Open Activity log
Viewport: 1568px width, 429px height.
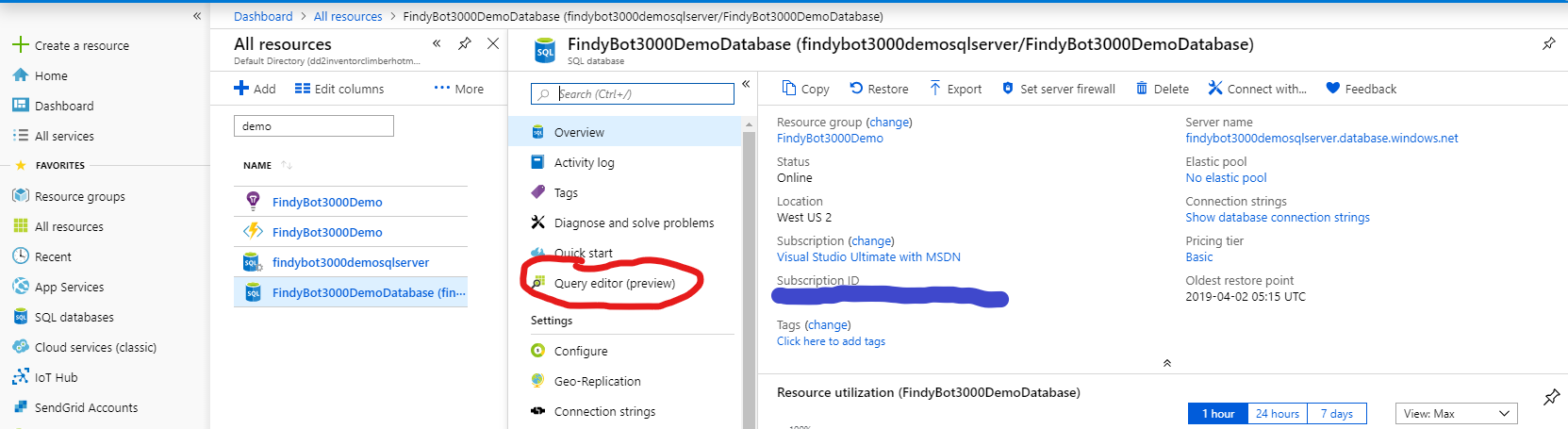(584, 162)
